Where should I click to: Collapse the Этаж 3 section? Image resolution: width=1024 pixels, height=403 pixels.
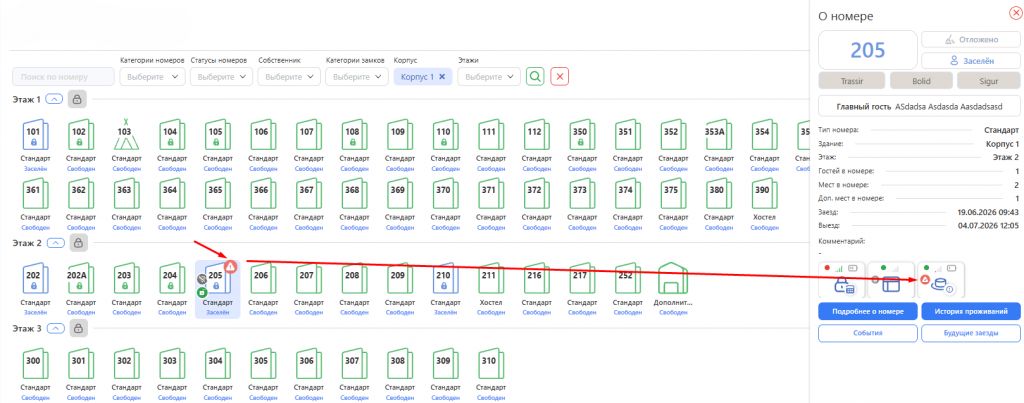tap(55, 329)
